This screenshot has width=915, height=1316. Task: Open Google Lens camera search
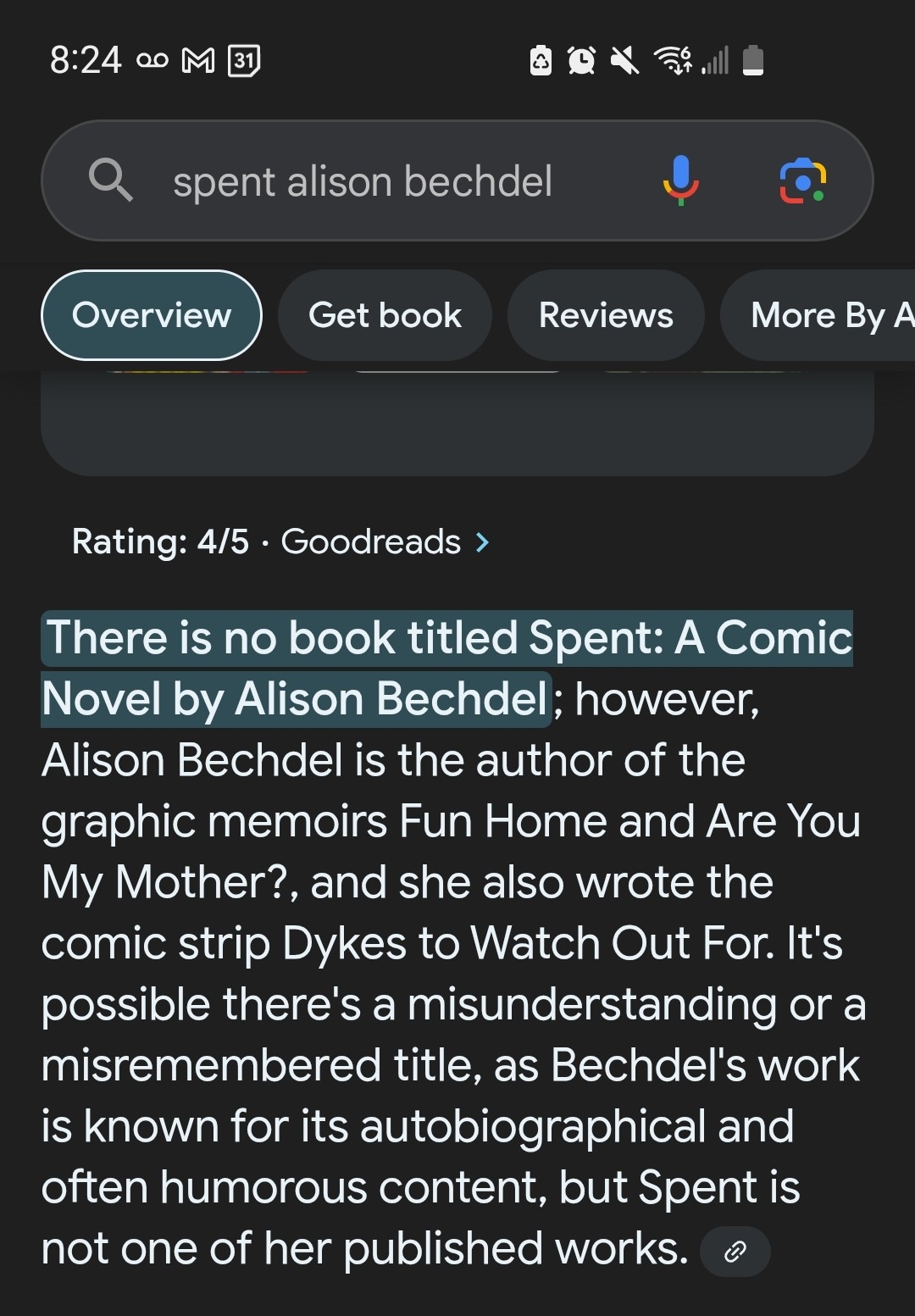tap(802, 180)
